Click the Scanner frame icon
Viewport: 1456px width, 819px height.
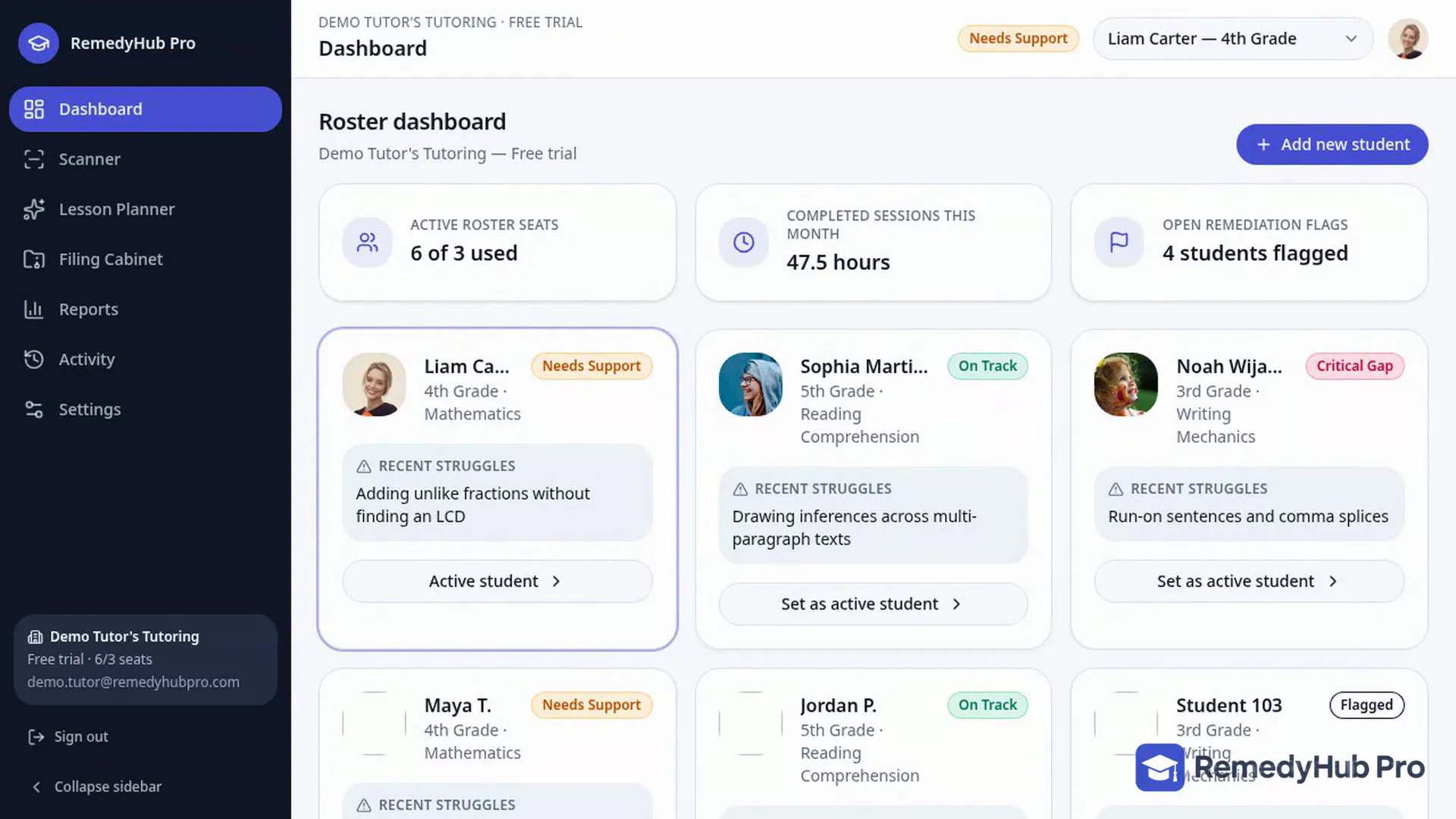(34, 159)
